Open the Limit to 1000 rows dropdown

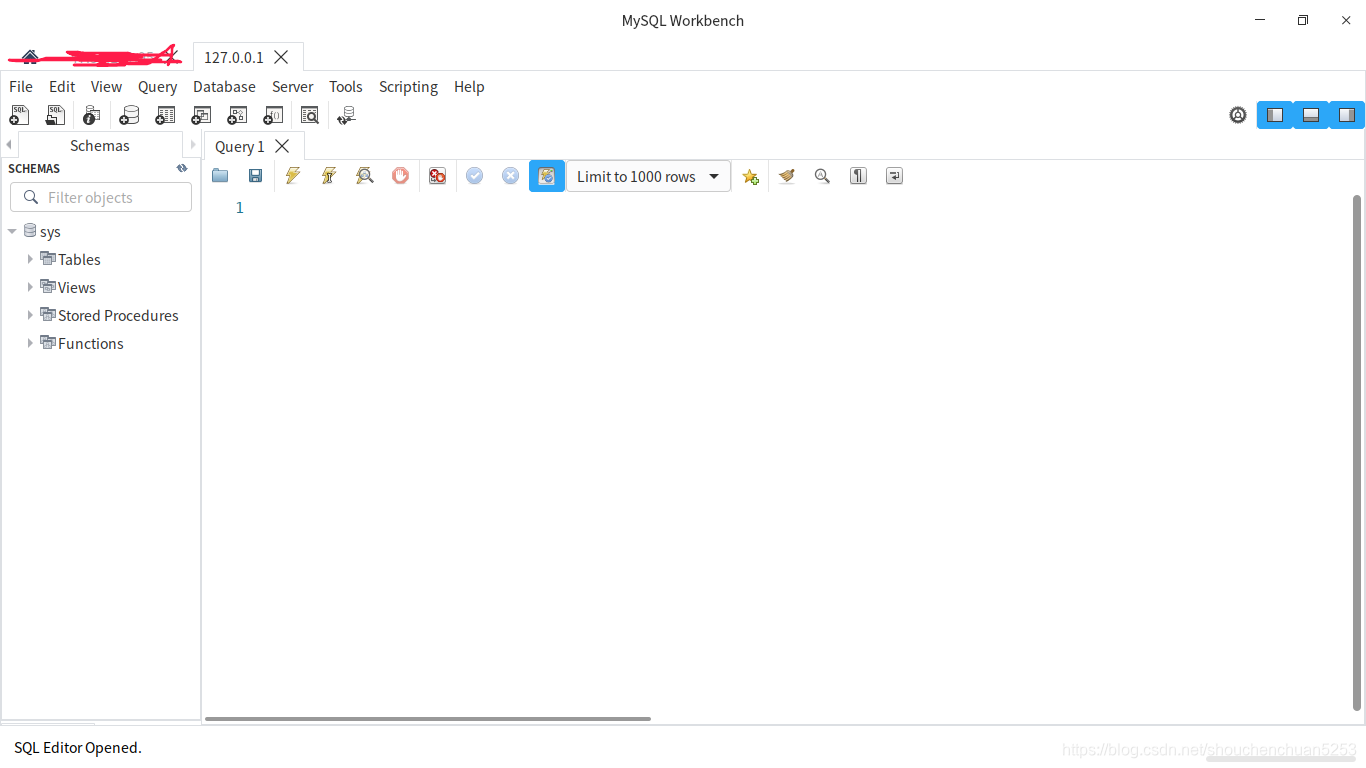[648, 176]
